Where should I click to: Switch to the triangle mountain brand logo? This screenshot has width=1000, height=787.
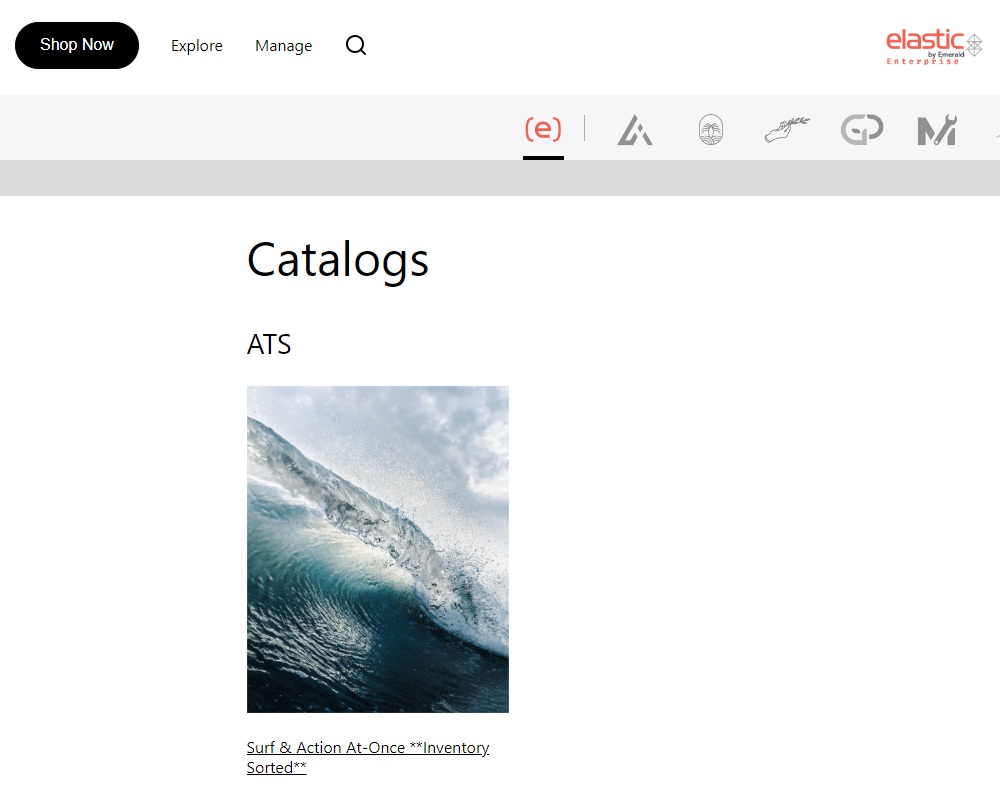634,130
